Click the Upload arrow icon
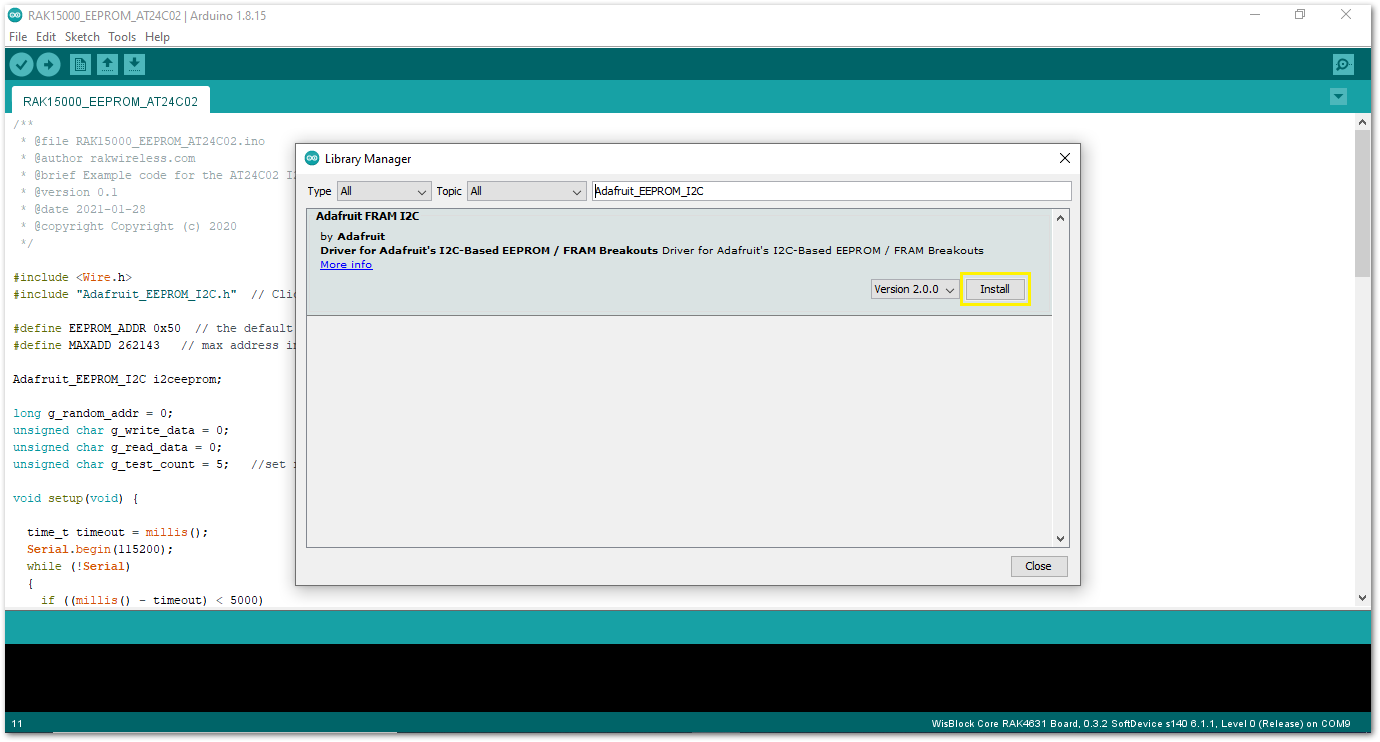Viewport: 1380px width, 742px height. [x=48, y=65]
